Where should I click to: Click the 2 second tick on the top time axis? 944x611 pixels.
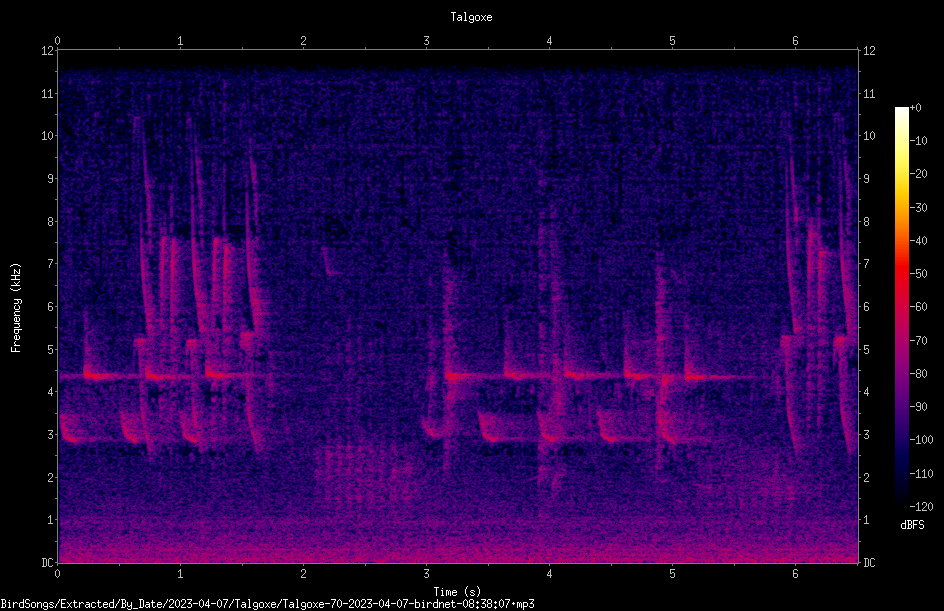(303, 41)
